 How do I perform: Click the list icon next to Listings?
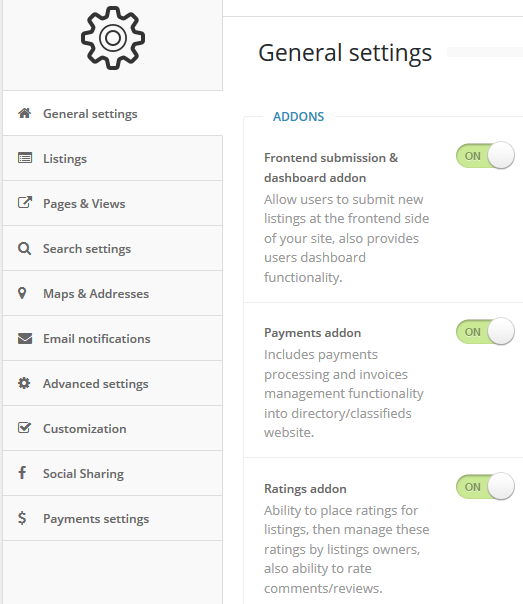(x=25, y=158)
